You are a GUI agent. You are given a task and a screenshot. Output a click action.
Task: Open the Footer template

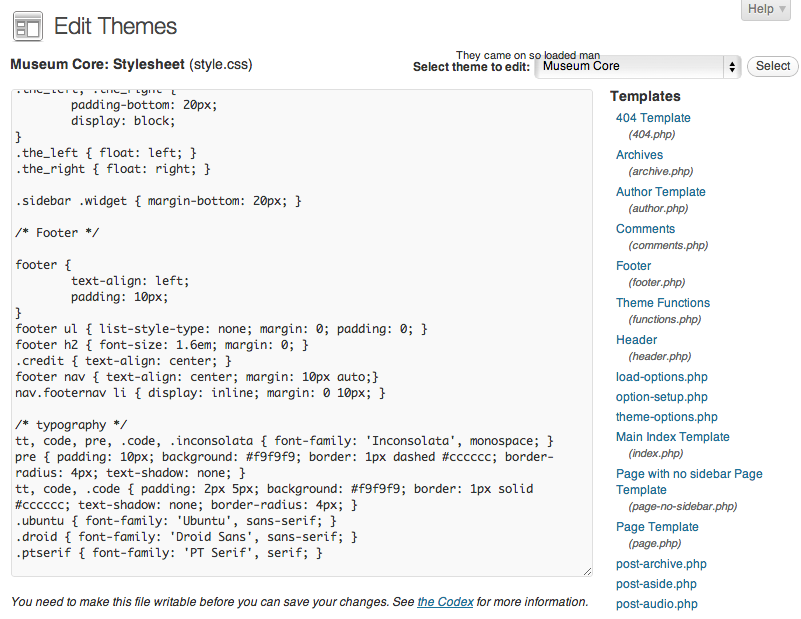[x=633, y=266]
